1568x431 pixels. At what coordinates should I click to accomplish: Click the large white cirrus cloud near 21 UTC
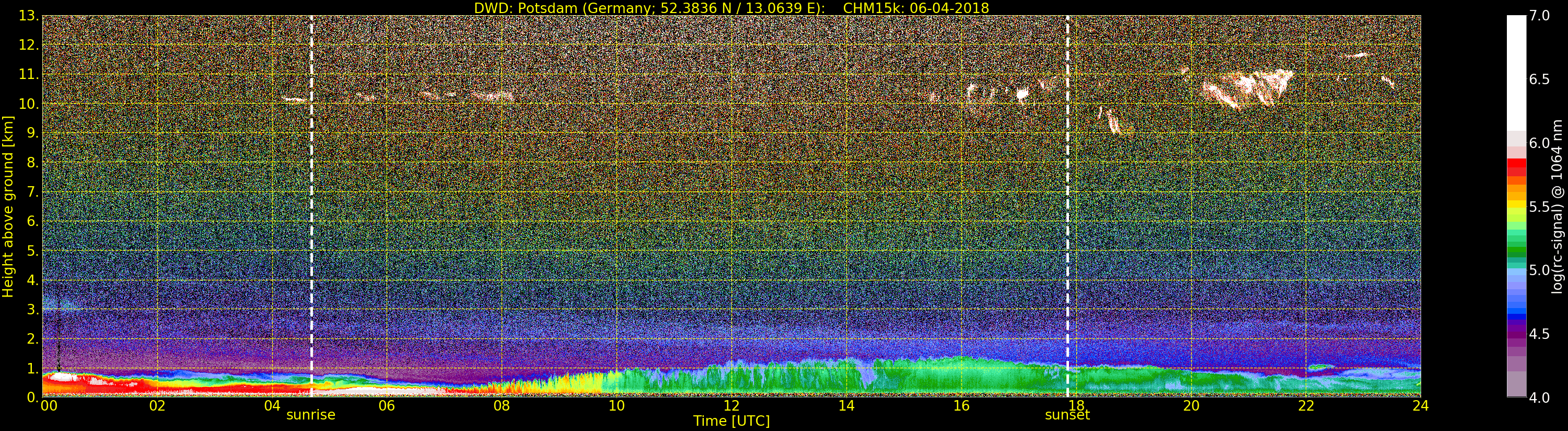(1248, 88)
